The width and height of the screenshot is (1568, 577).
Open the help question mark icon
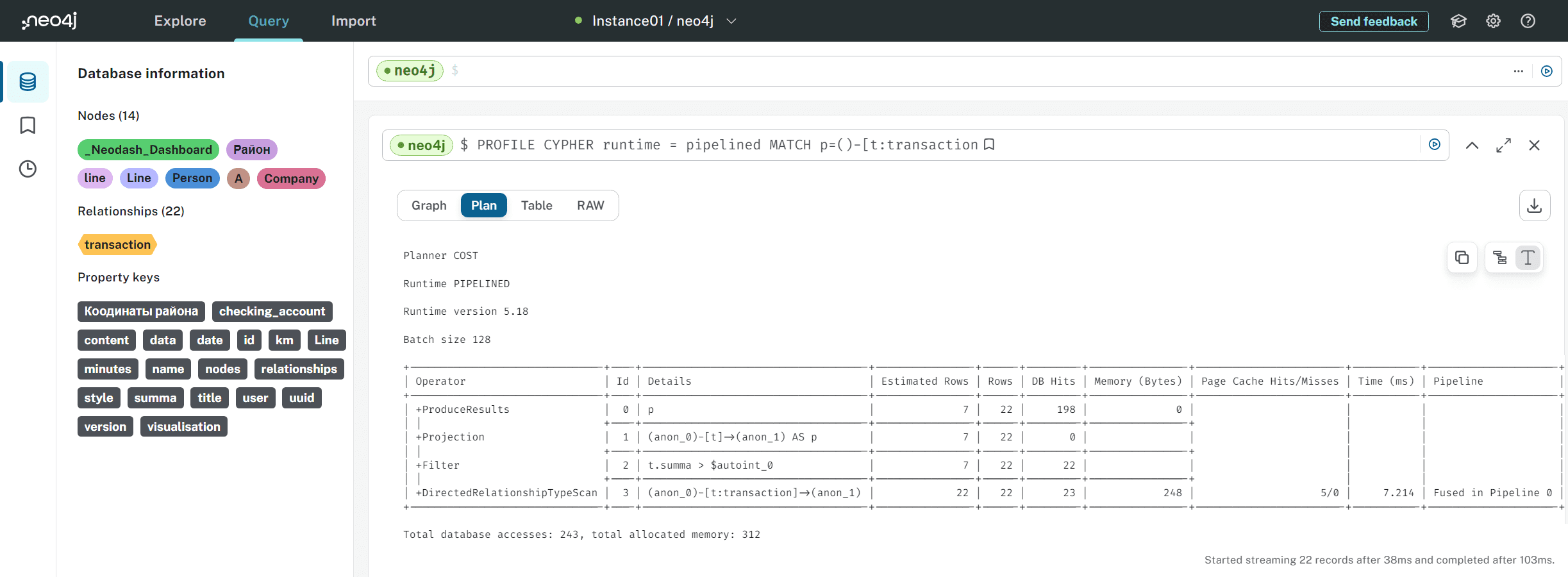[1528, 21]
